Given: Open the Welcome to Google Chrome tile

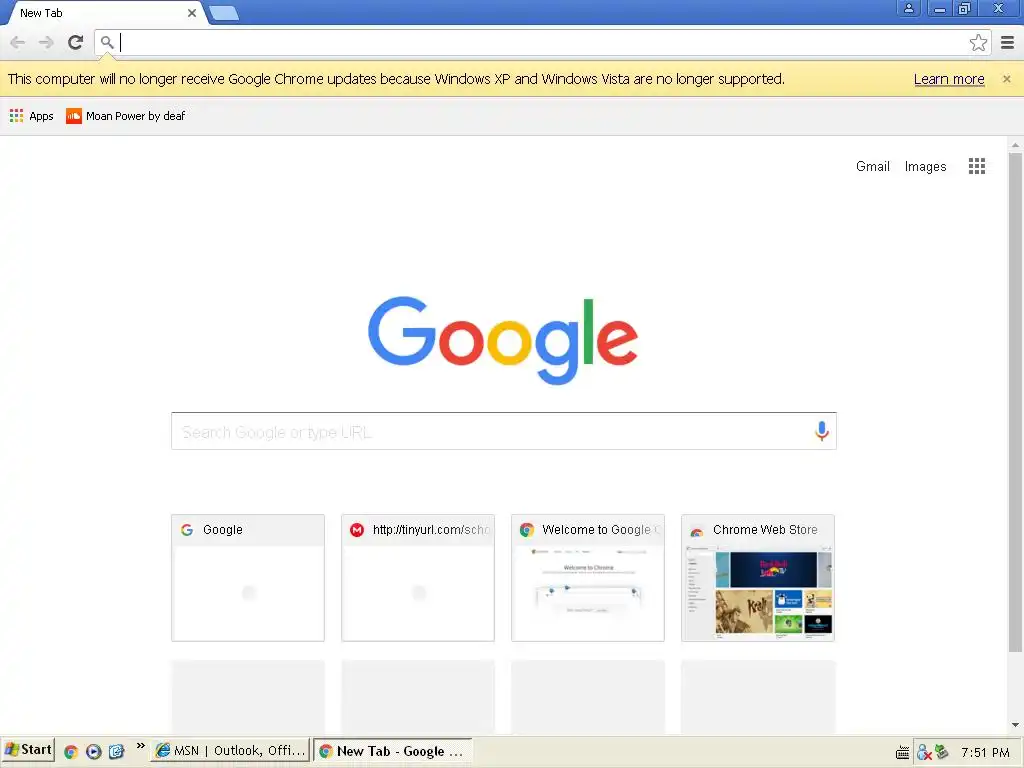Looking at the screenshot, I should [588, 578].
